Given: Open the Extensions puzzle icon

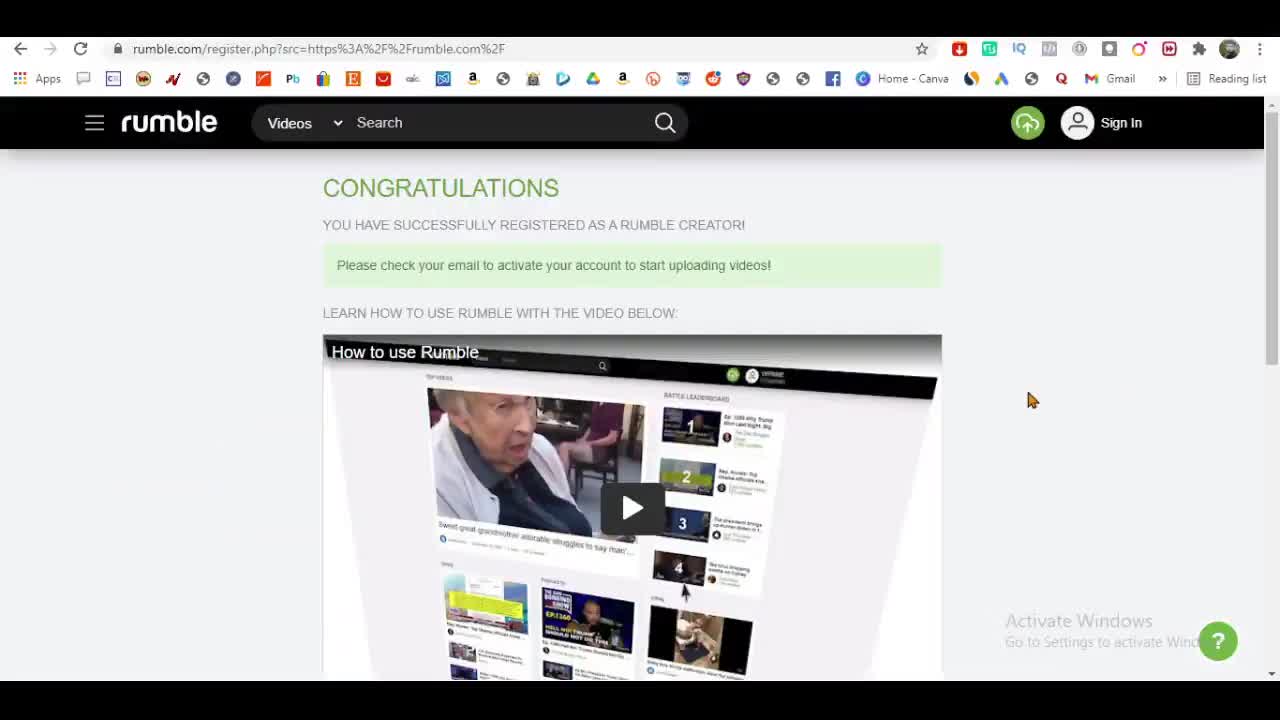Looking at the screenshot, I should [1199, 49].
